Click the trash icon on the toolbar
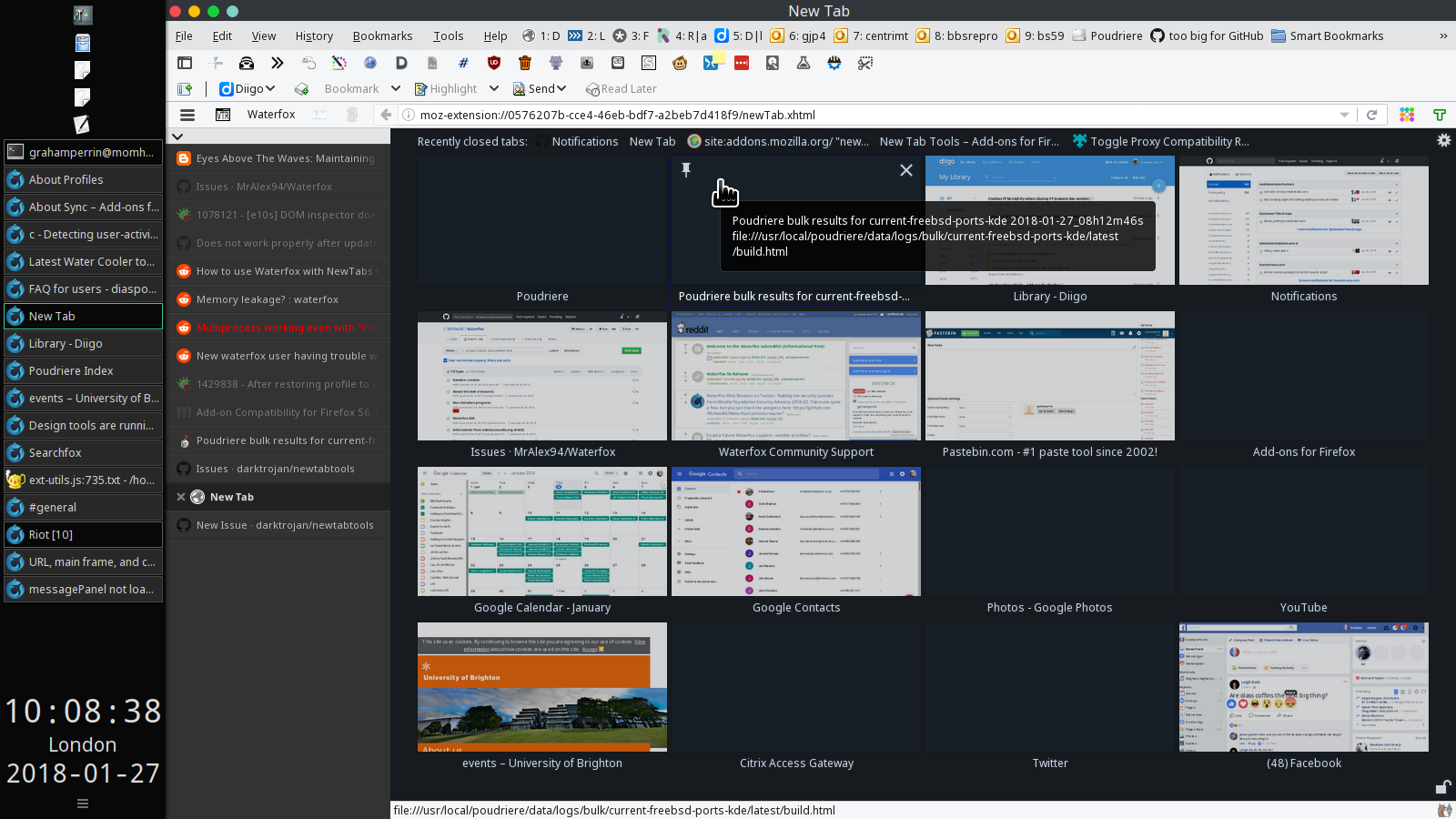The height and width of the screenshot is (819, 1456). tap(525, 63)
